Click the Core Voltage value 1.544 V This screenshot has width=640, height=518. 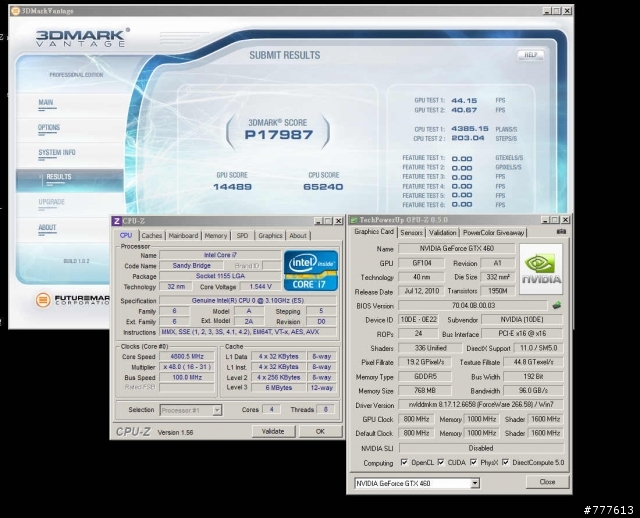(x=260, y=287)
